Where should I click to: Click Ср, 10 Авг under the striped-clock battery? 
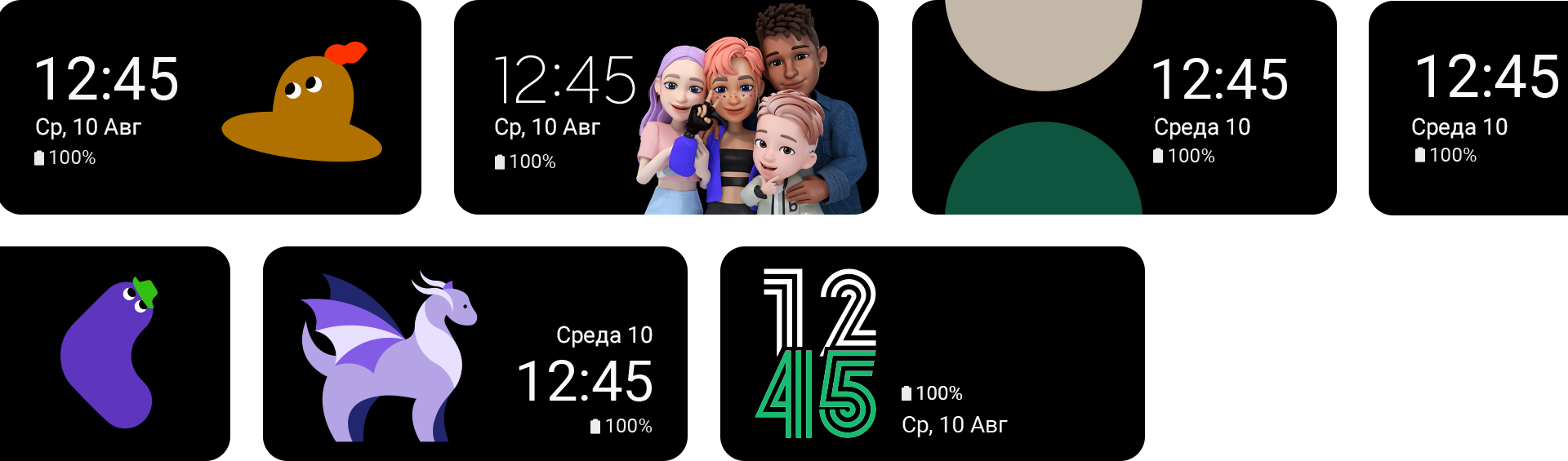(955, 424)
